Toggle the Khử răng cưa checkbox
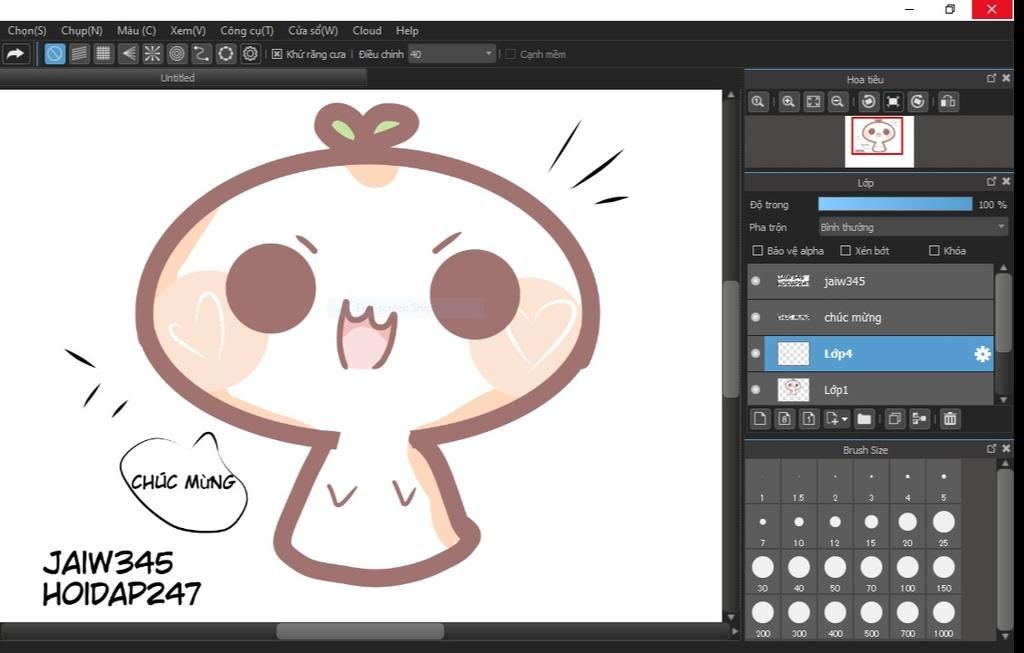 277,54
